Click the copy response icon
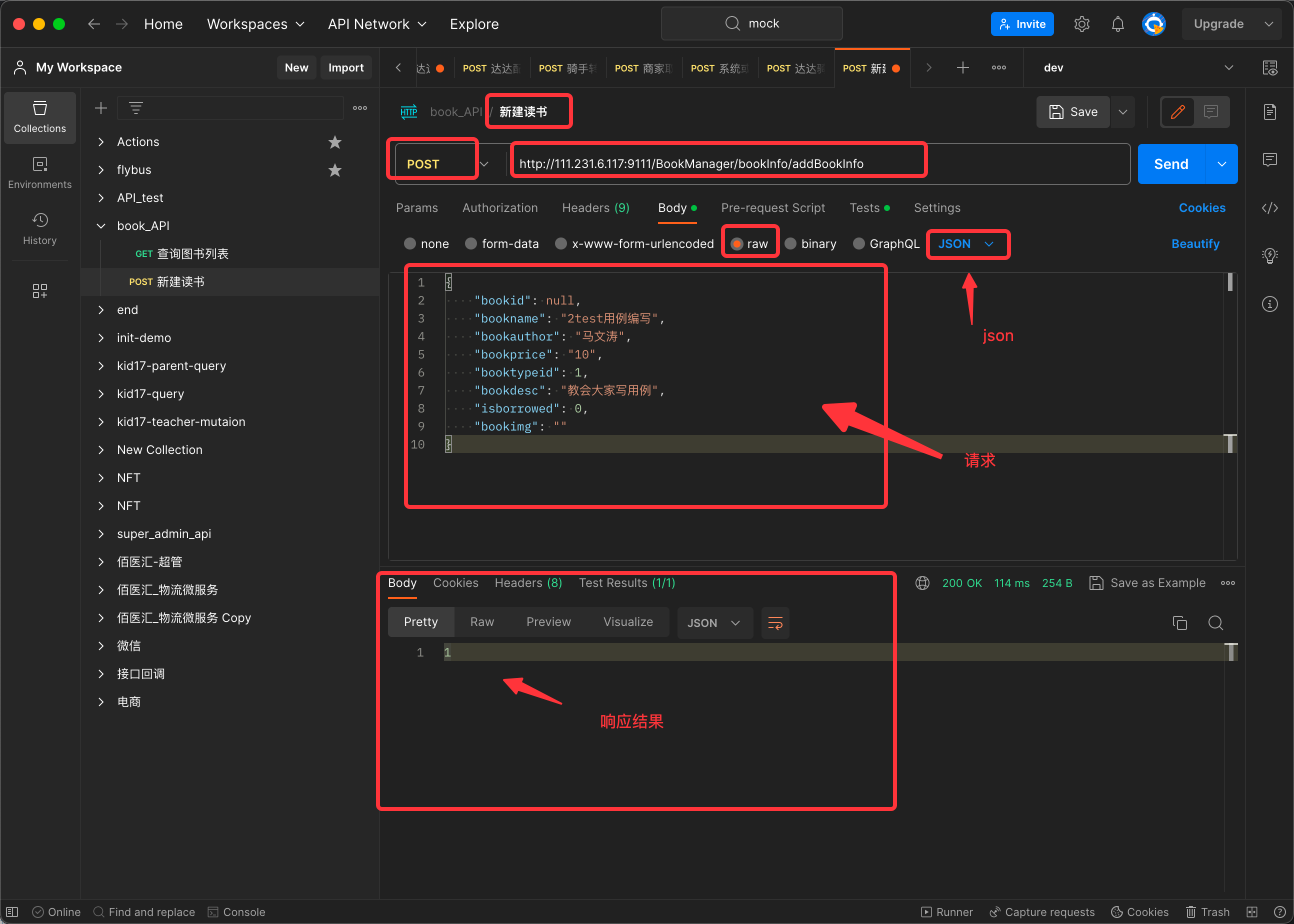The height and width of the screenshot is (924, 1294). pos(1179,622)
